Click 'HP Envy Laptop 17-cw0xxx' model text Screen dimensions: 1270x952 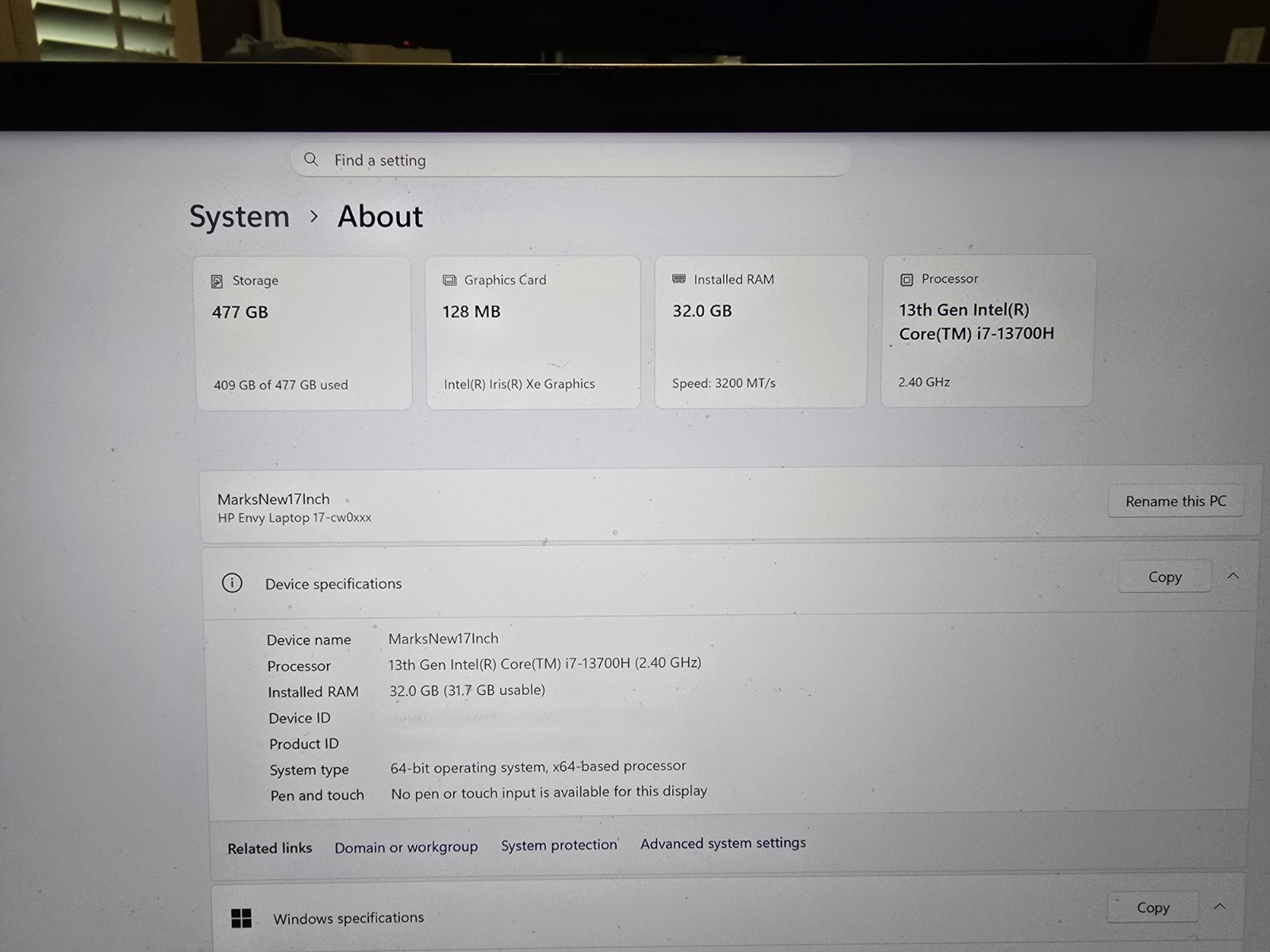(294, 518)
